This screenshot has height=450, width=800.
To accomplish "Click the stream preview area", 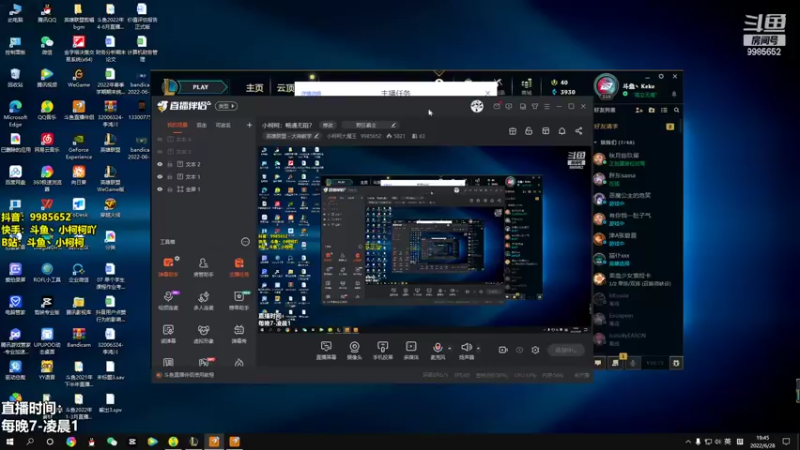I will pos(424,240).
